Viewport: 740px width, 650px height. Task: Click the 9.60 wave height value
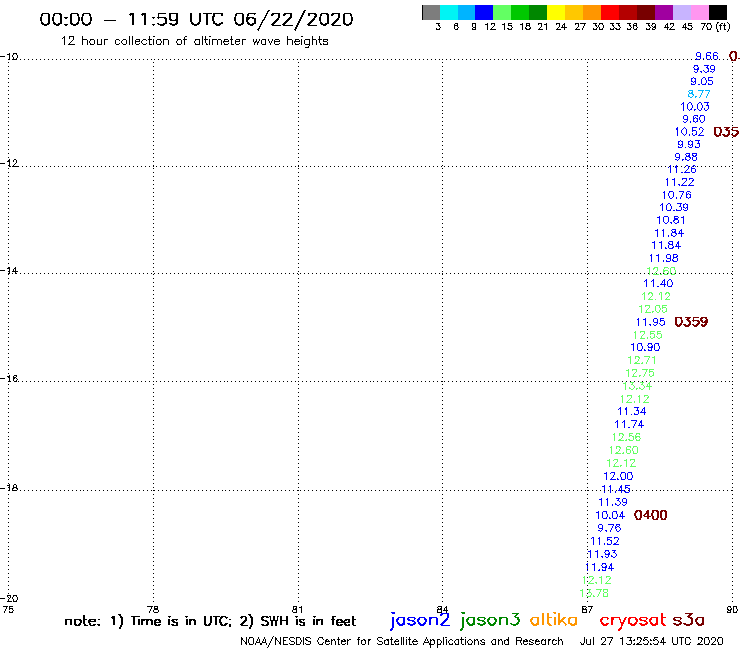point(694,119)
